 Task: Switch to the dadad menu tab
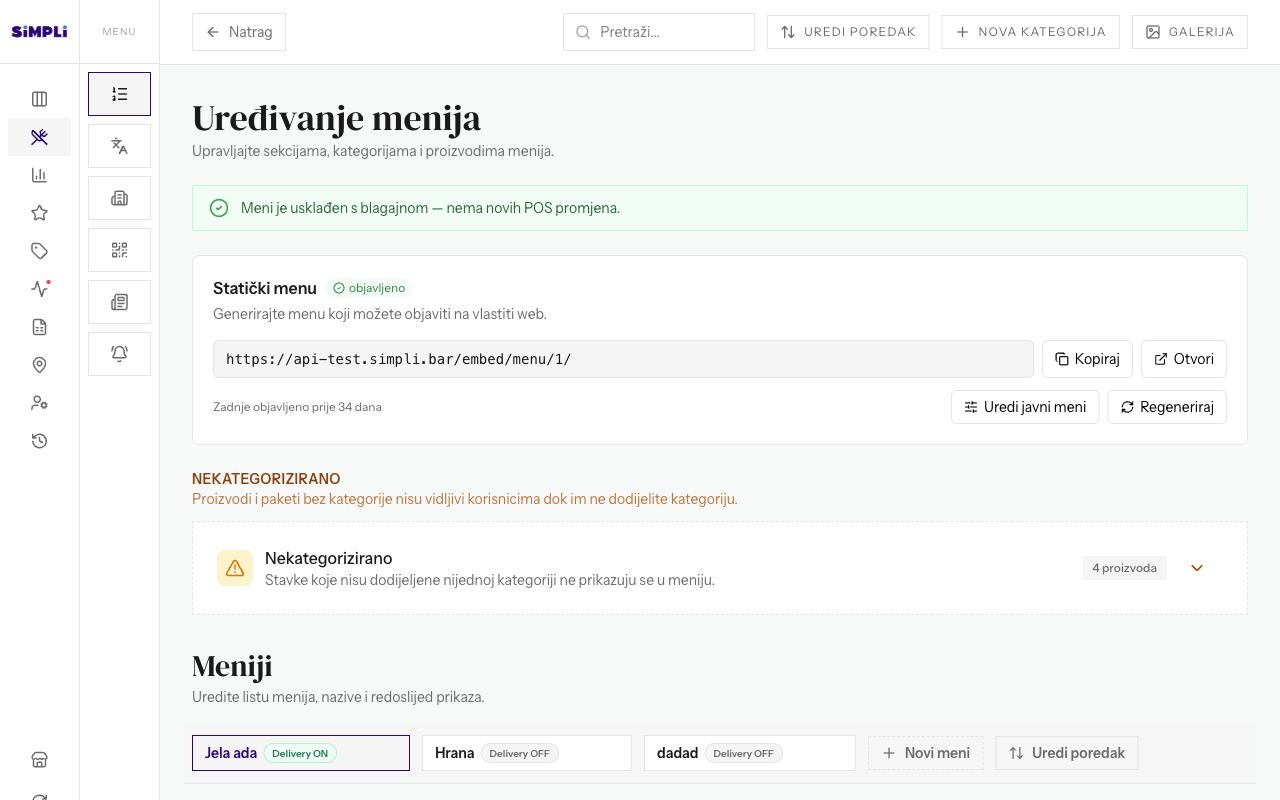(750, 753)
